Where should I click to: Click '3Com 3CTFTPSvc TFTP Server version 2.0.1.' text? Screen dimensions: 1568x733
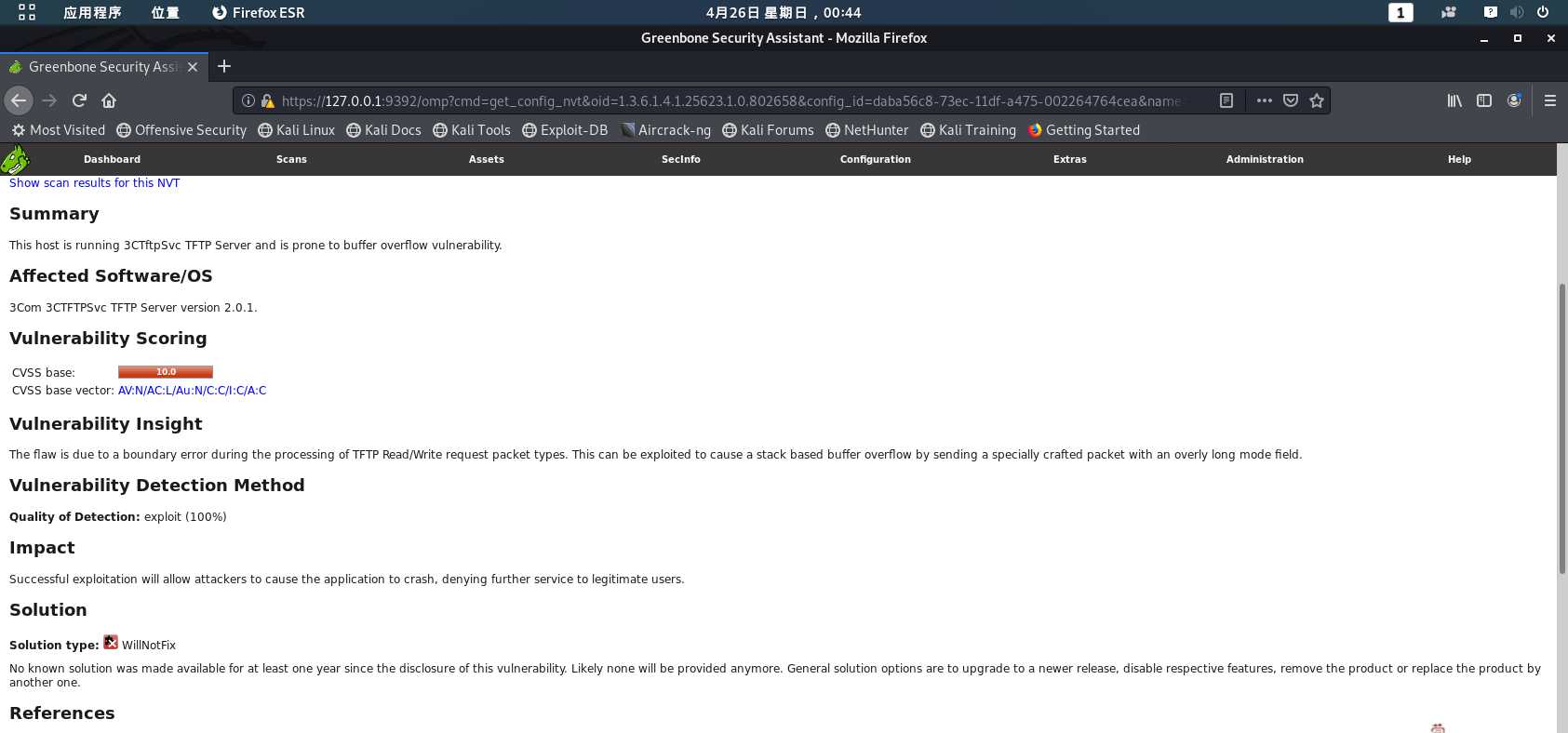(x=133, y=308)
